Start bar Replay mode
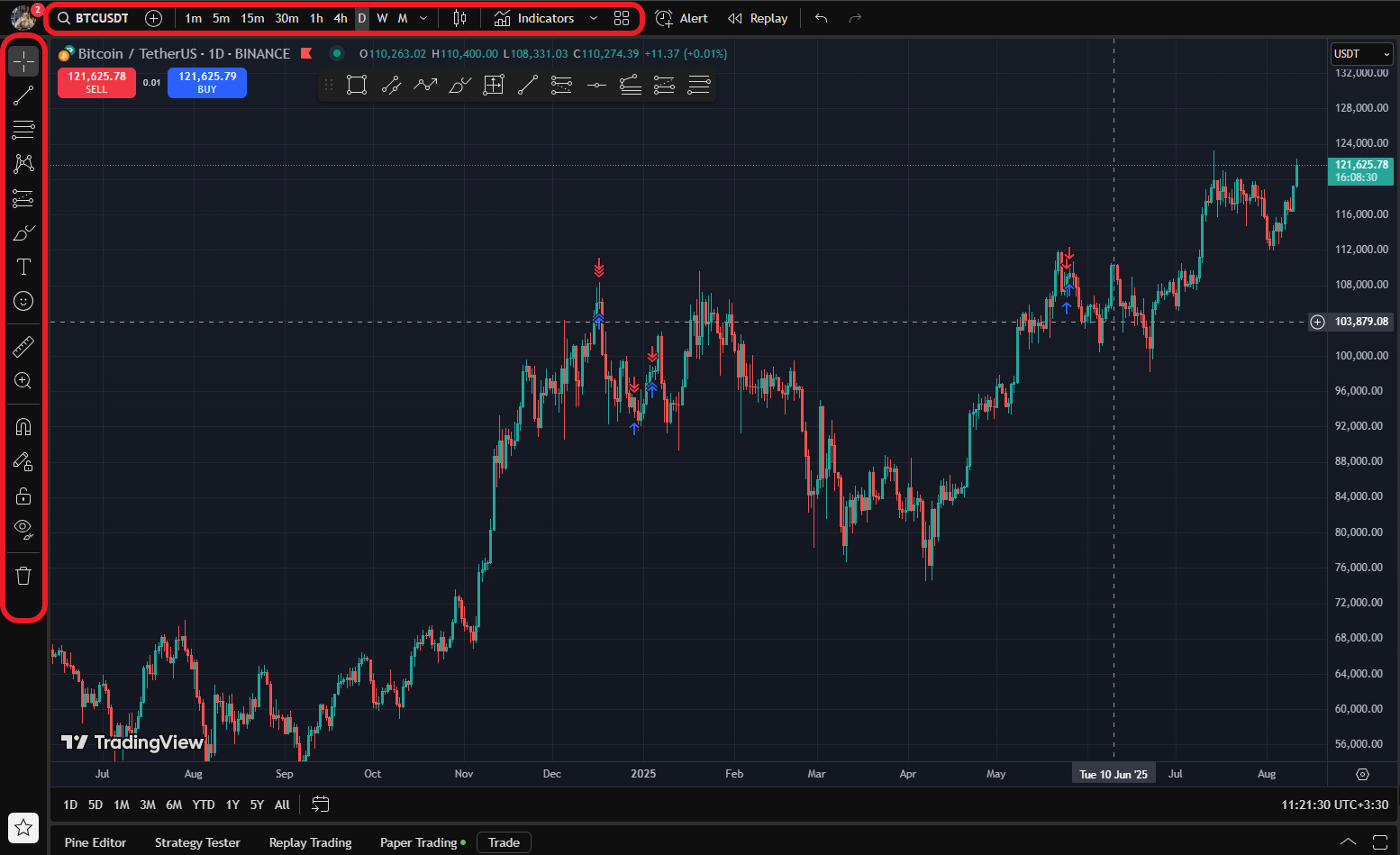Viewport: 1400px width, 855px height. [758, 18]
